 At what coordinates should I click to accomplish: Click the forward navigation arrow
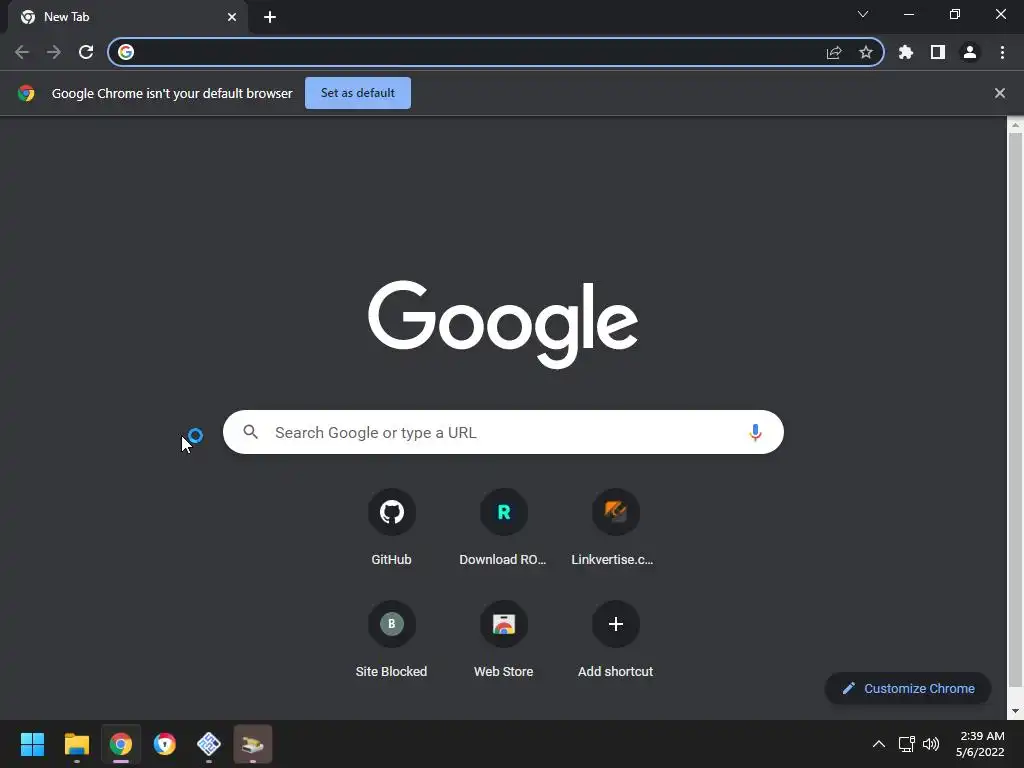[54, 52]
